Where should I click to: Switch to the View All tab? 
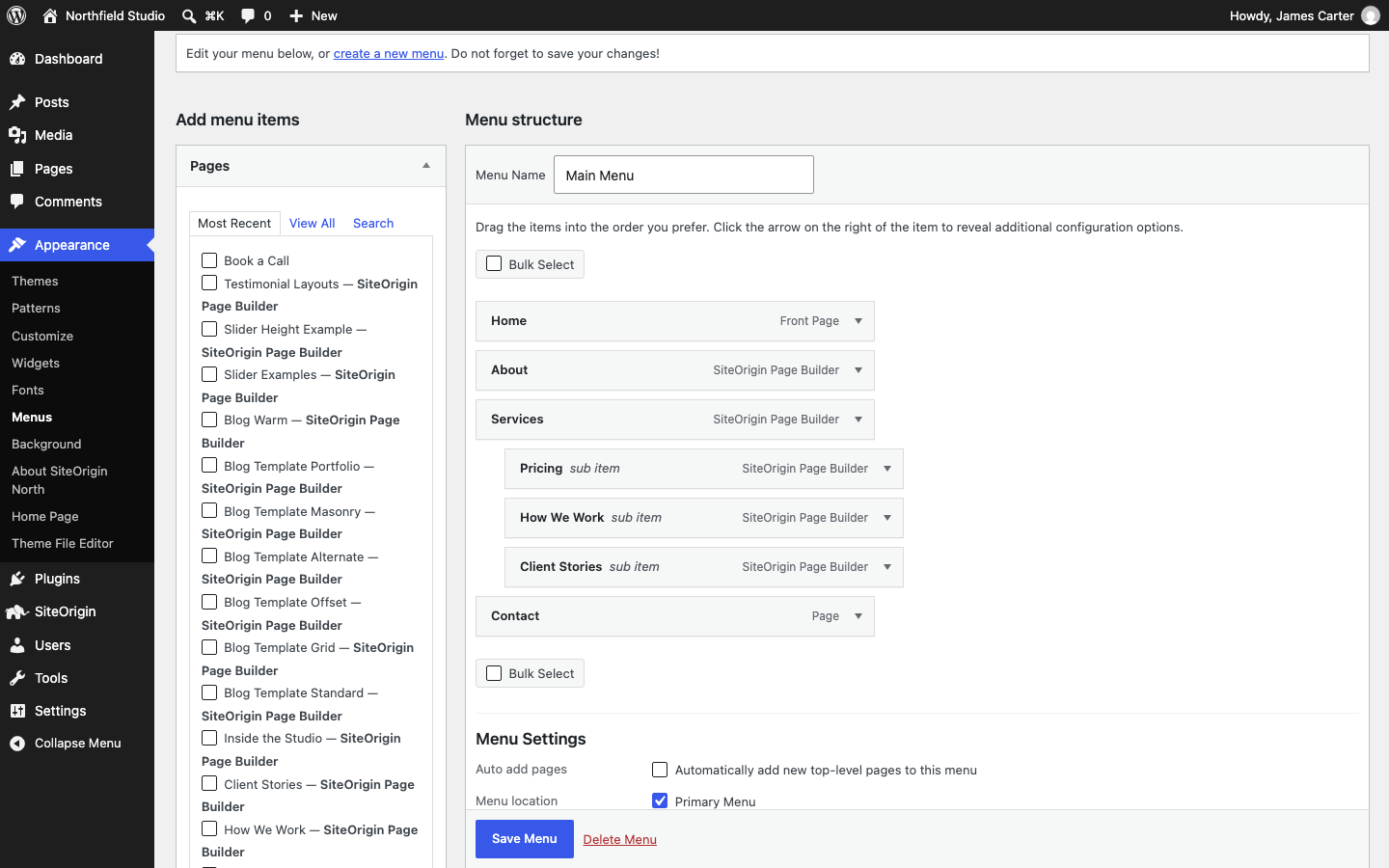tap(312, 223)
